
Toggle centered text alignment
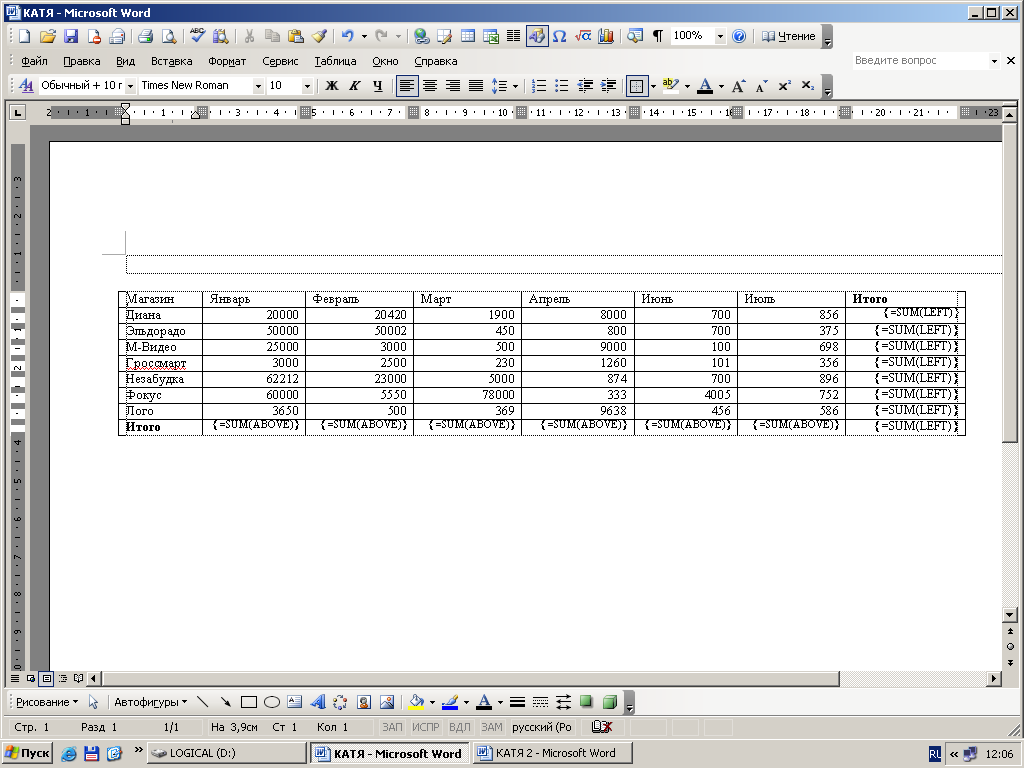coord(430,86)
